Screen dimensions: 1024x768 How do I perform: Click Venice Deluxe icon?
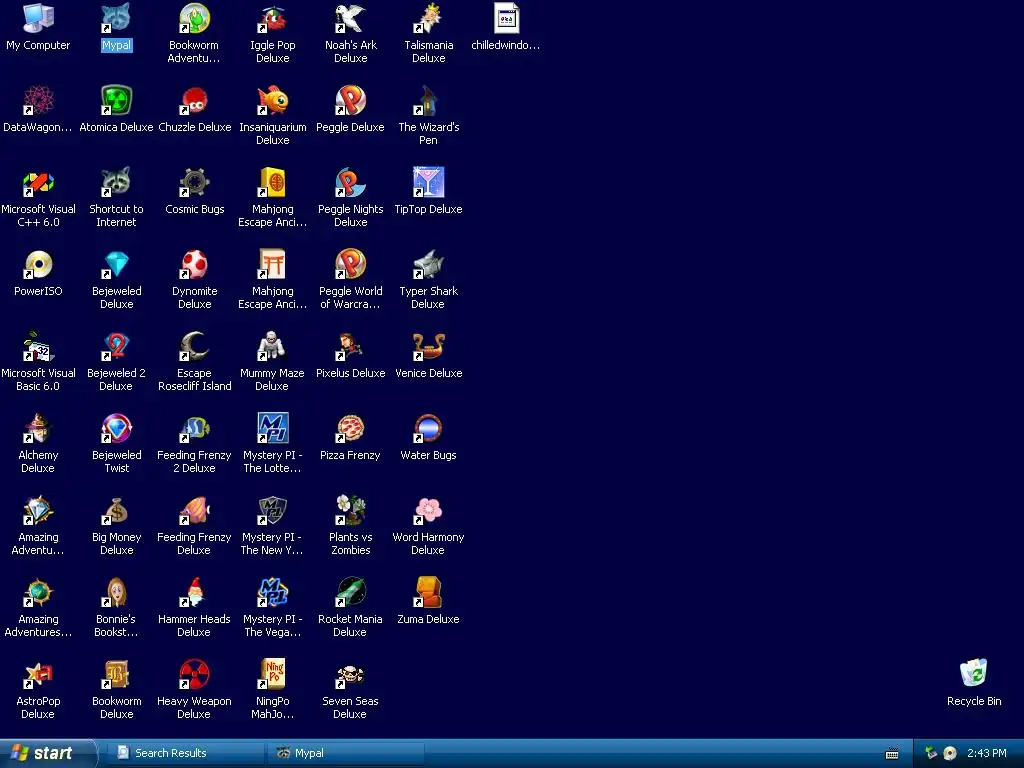(428, 346)
